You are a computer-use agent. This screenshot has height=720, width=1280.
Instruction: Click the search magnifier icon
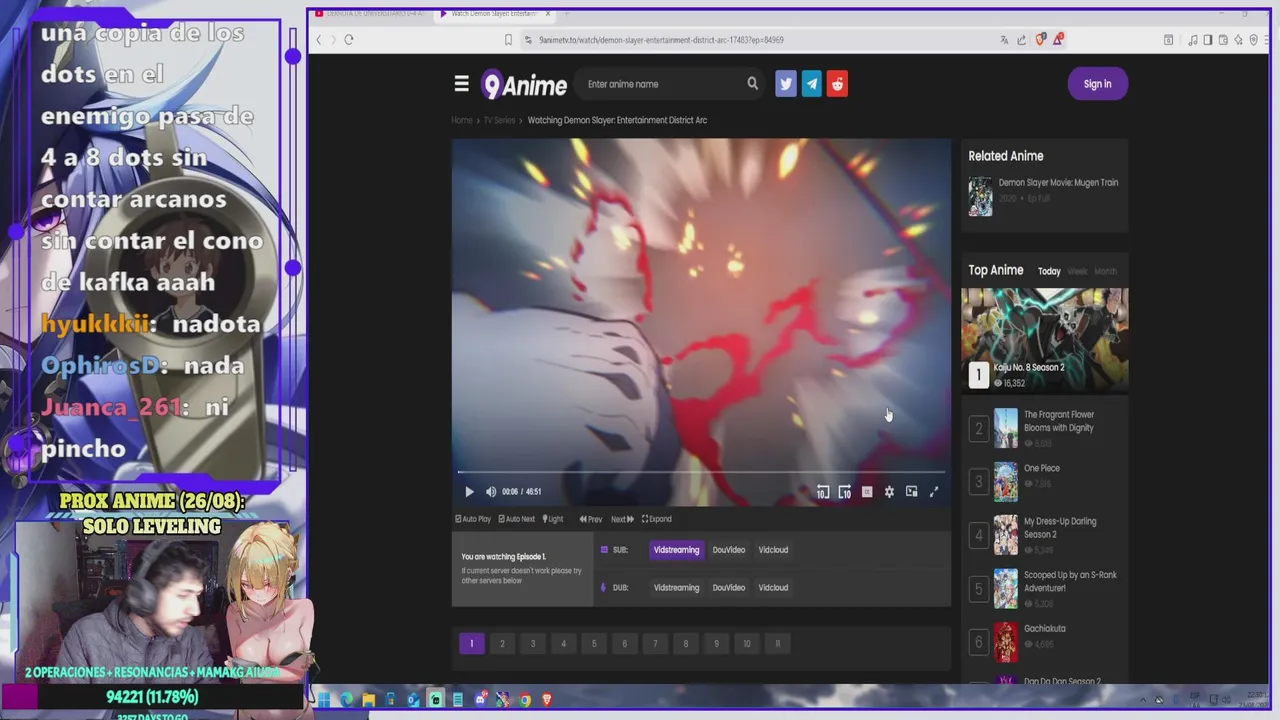[752, 84]
